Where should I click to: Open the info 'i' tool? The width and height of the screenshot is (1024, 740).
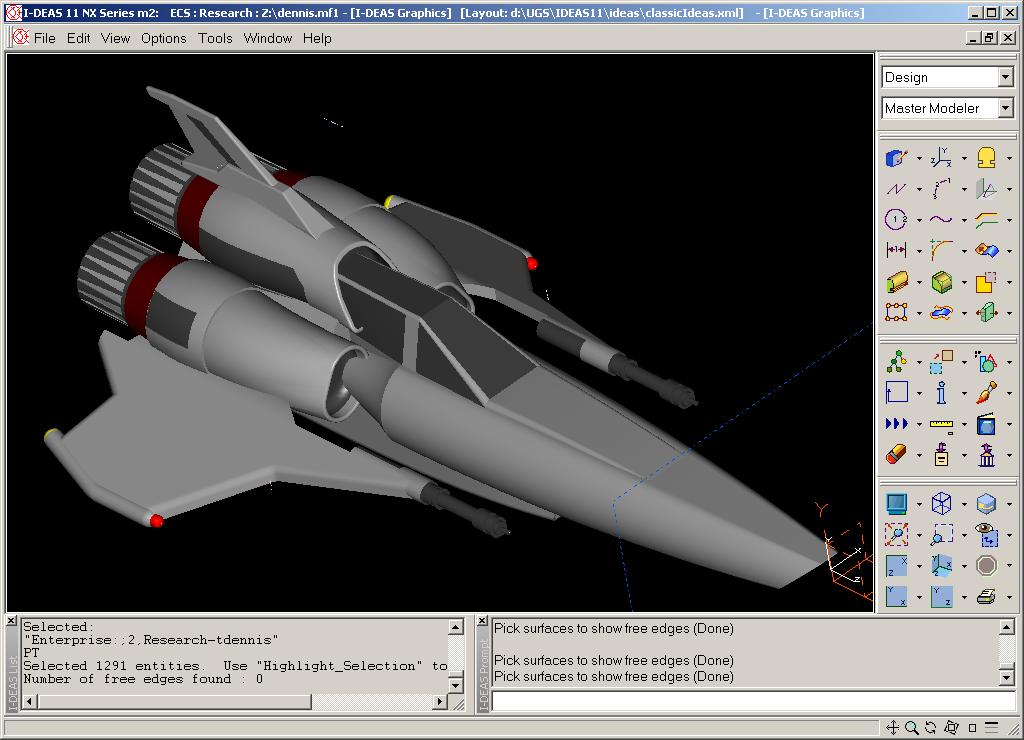coord(941,392)
